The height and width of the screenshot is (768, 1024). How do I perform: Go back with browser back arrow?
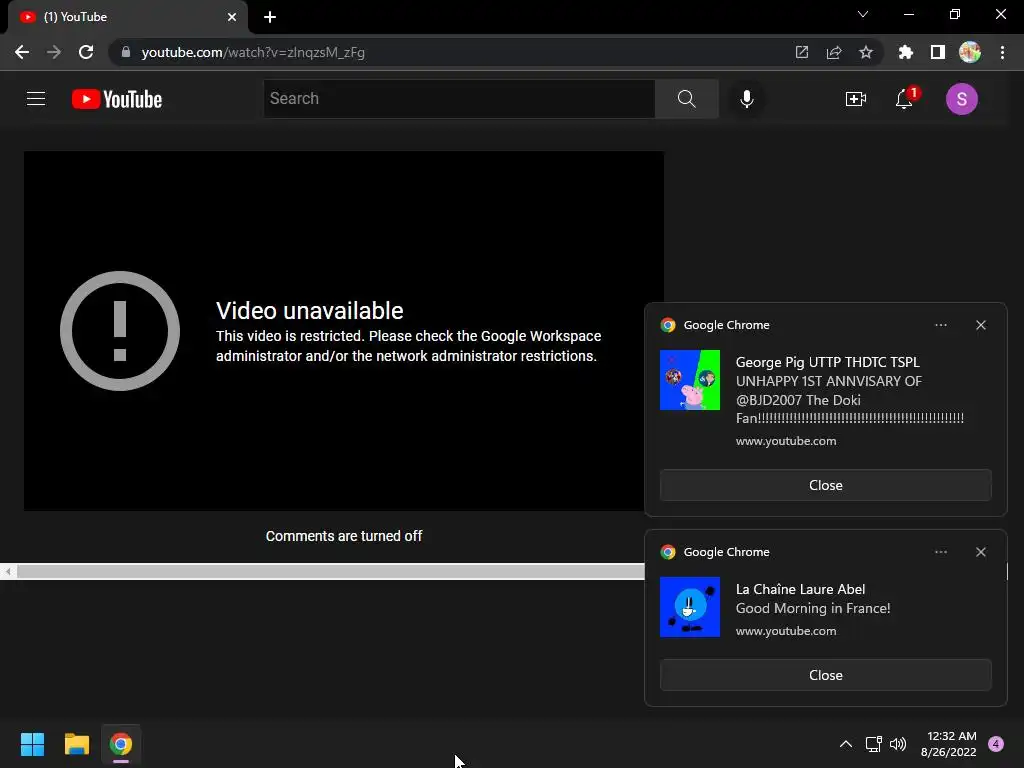(x=22, y=52)
